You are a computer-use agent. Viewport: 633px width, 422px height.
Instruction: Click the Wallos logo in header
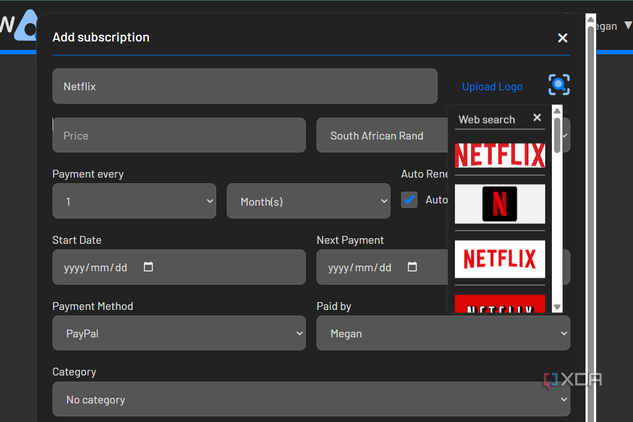tap(19, 25)
